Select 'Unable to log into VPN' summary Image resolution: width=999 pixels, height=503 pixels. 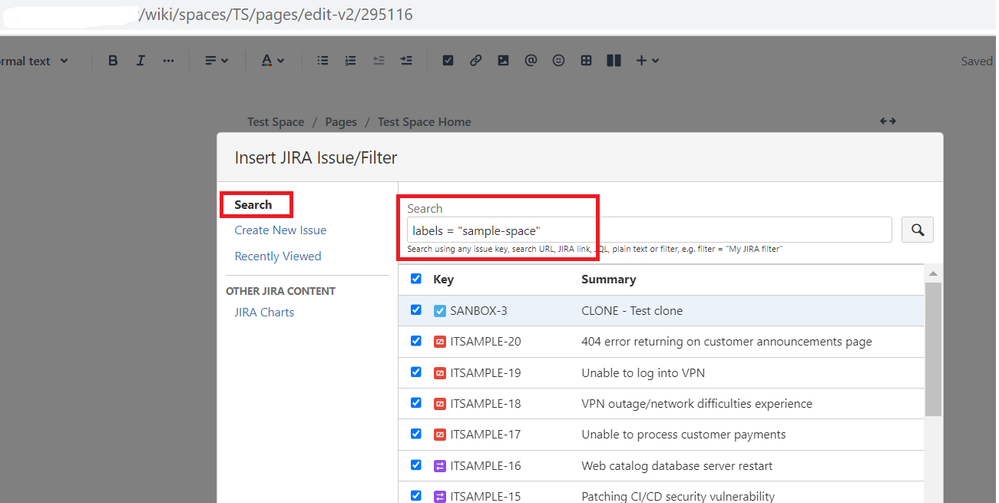point(643,373)
